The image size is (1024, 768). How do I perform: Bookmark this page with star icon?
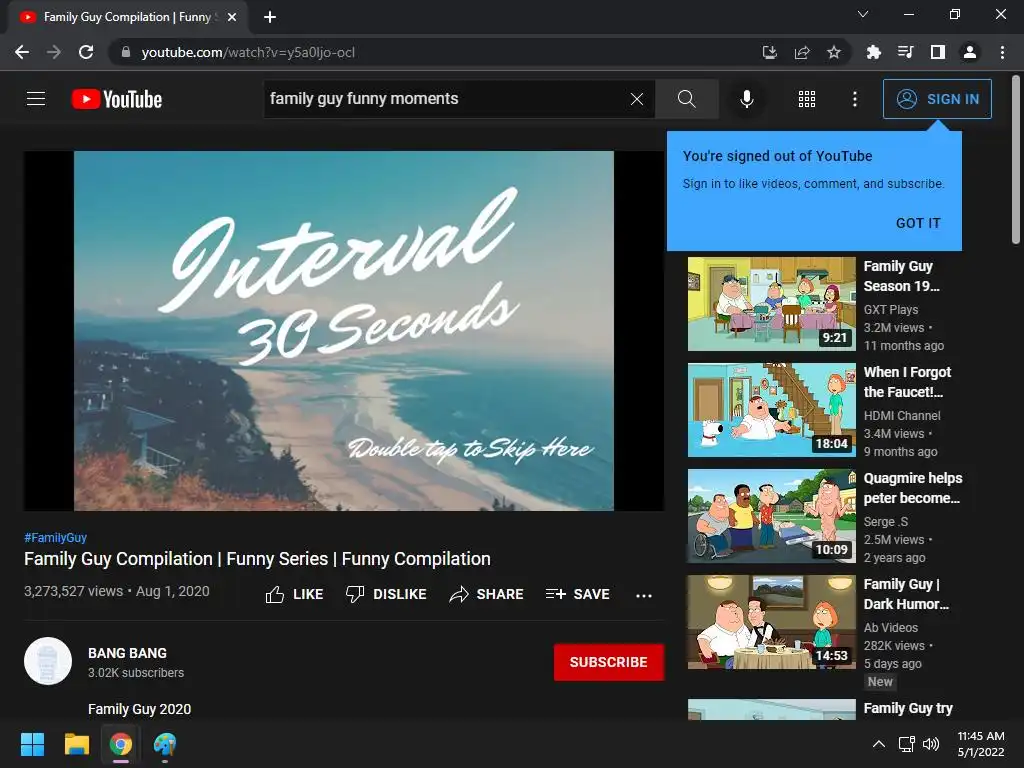point(834,52)
